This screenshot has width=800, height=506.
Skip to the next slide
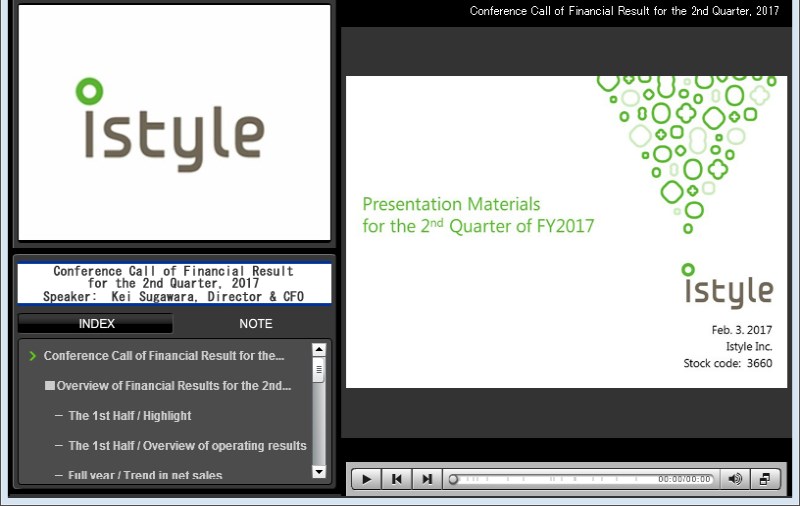427,479
